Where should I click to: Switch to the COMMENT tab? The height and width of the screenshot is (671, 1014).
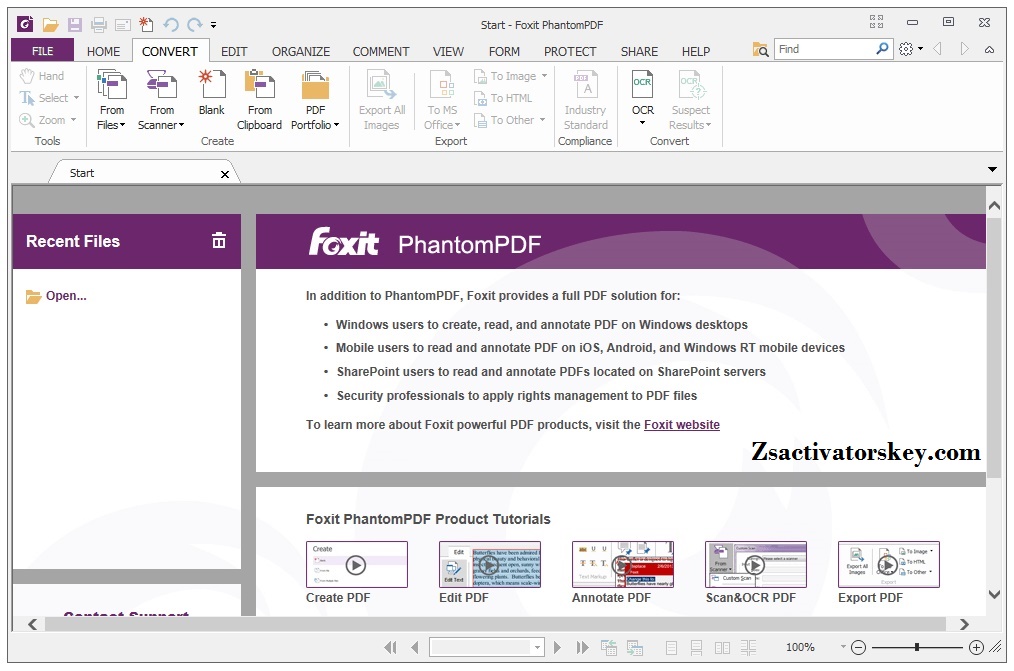tap(381, 51)
